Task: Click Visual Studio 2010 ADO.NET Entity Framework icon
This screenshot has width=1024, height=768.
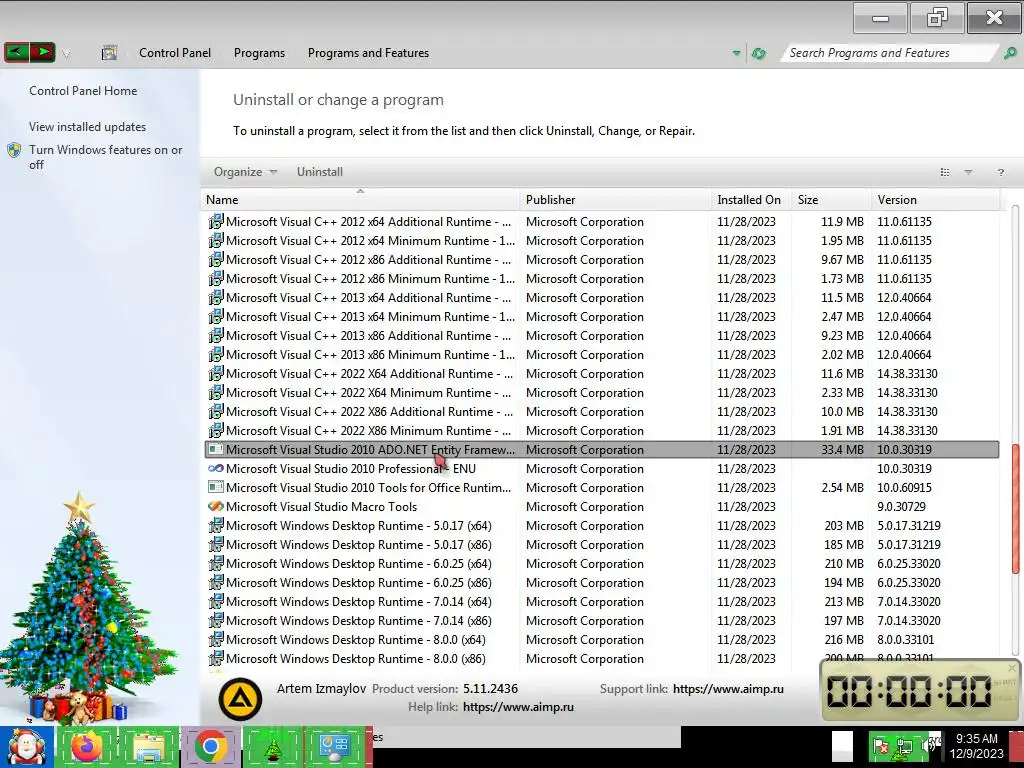Action: click(216, 449)
